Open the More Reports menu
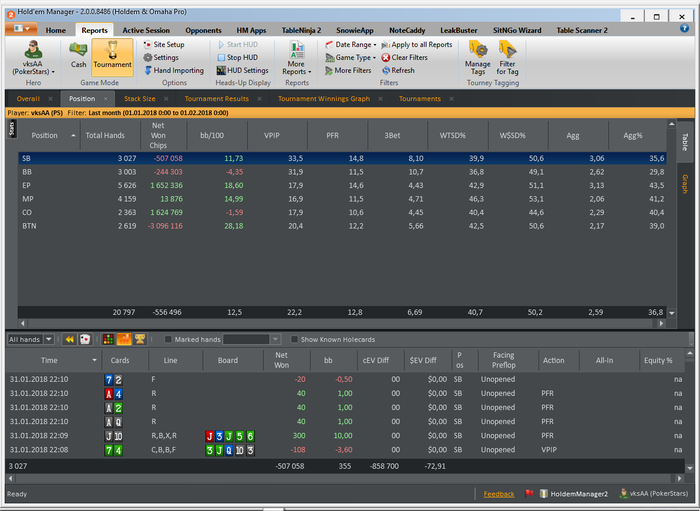The image size is (700, 511). pos(296,58)
